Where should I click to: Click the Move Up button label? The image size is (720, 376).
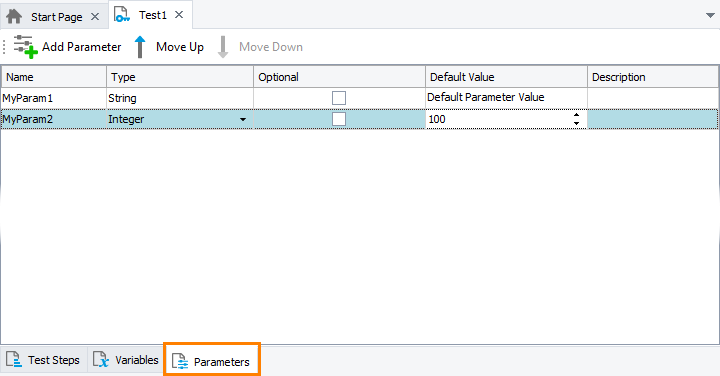180,47
